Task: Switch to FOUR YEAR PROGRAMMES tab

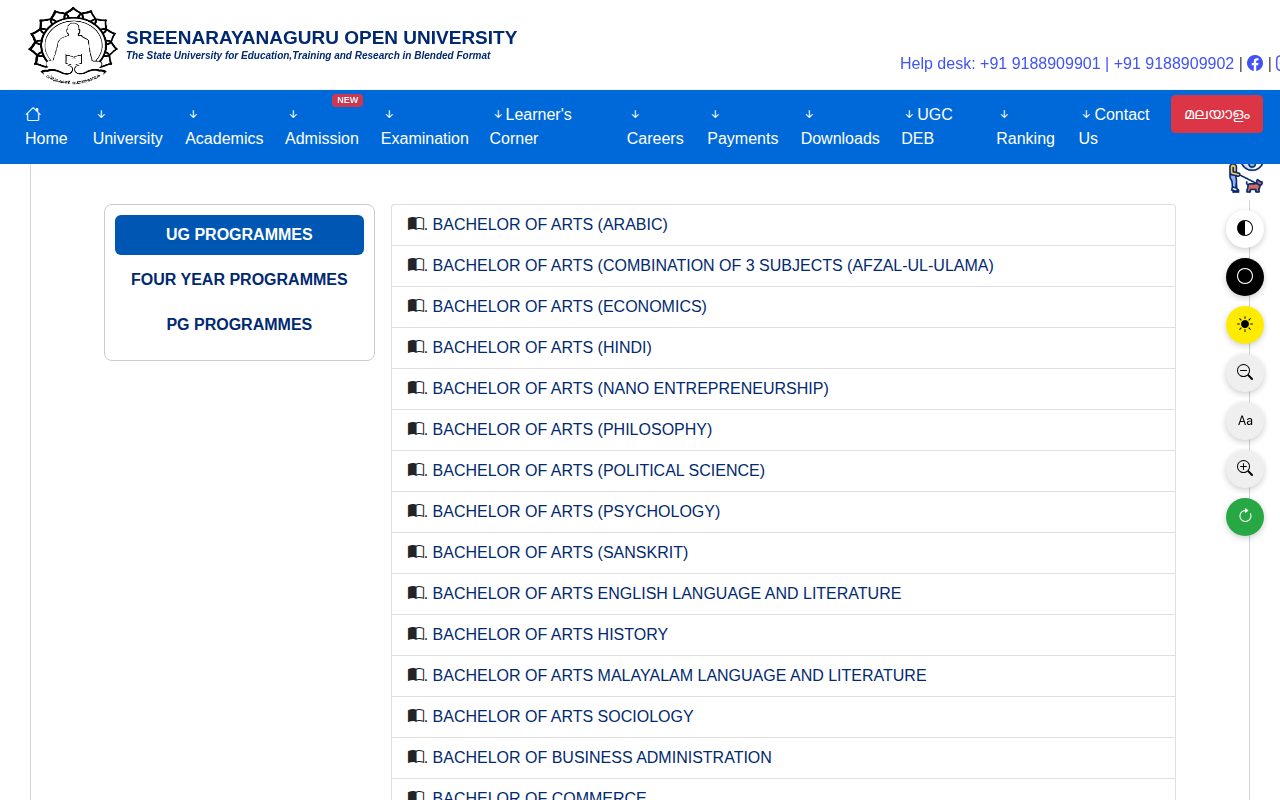Action: tap(239, 280)
